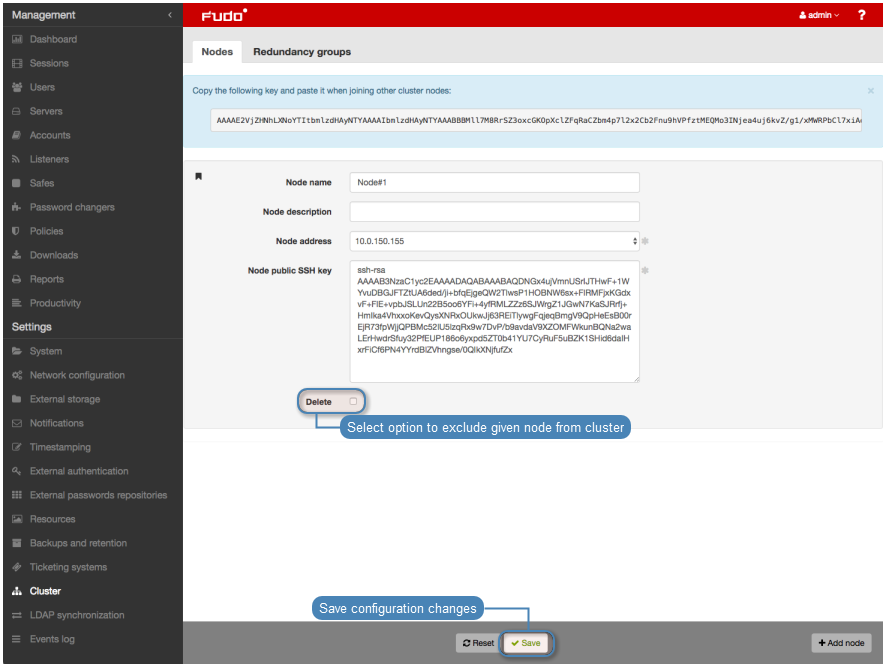Switch to the Redundancy groups tab
891x672 pixels.
pyautogui.click(x=302, y=52)
